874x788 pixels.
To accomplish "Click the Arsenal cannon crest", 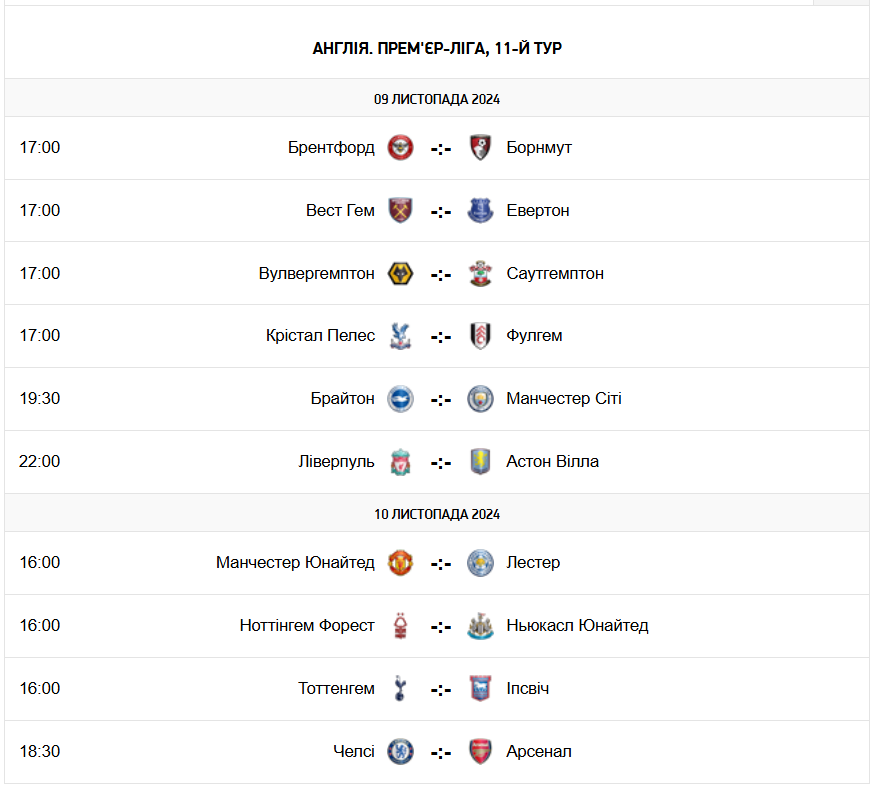I will click(480, 752).
